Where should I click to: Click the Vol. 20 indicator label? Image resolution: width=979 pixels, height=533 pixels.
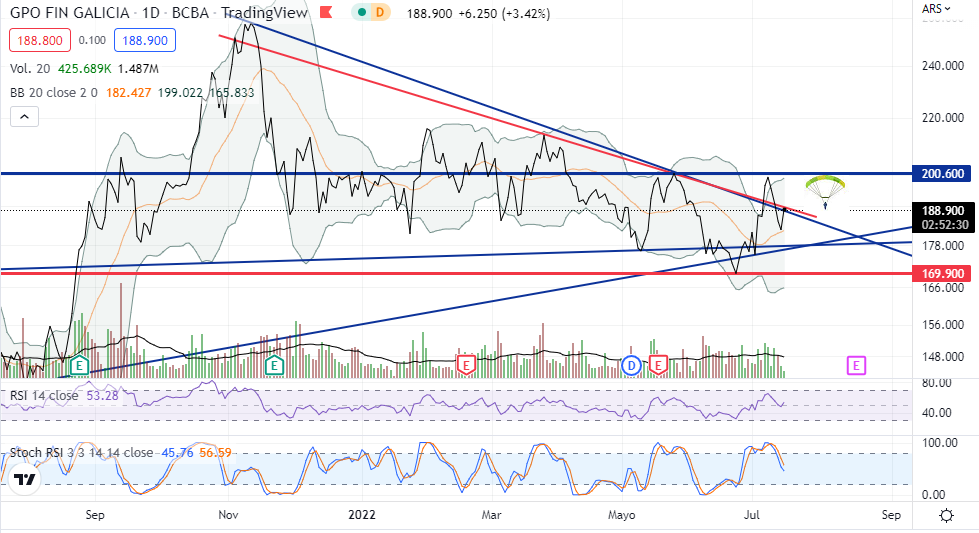click(30, 69)
